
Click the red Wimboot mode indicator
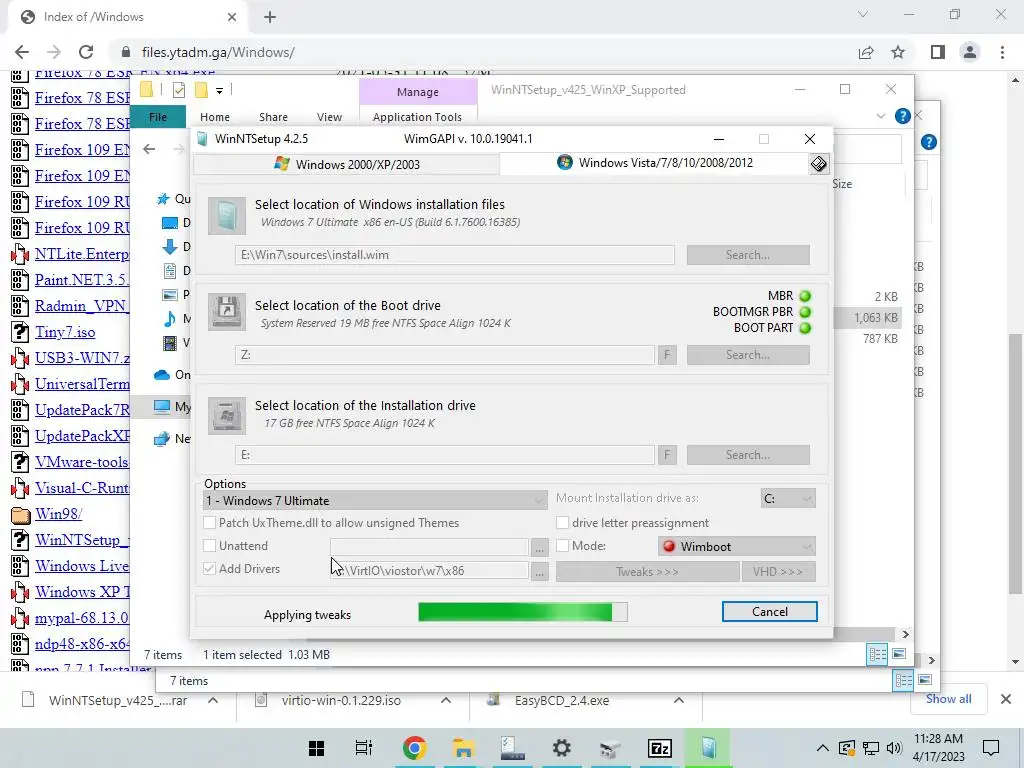(x=669, y=547)
